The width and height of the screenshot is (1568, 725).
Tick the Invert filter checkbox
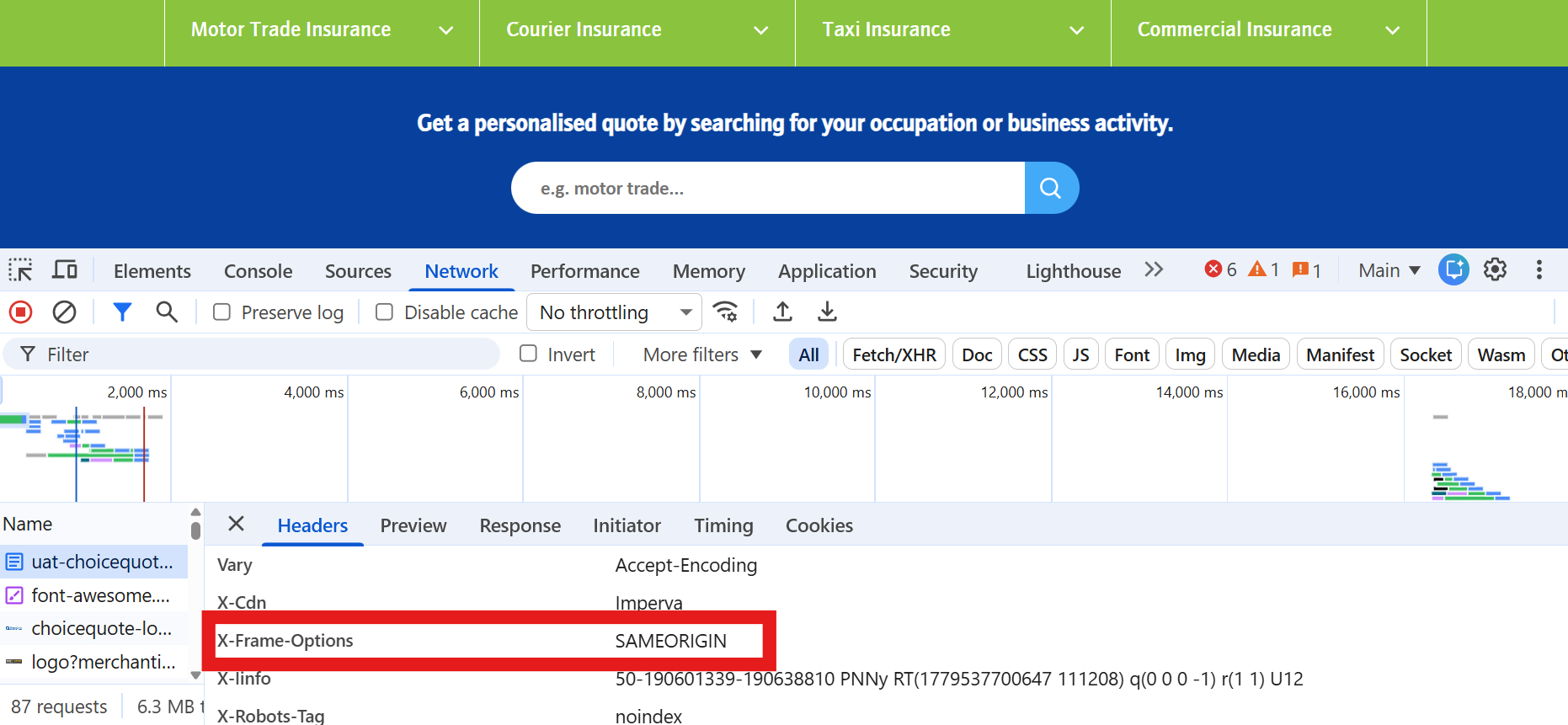pyautogui.click(x=528, y=354)
